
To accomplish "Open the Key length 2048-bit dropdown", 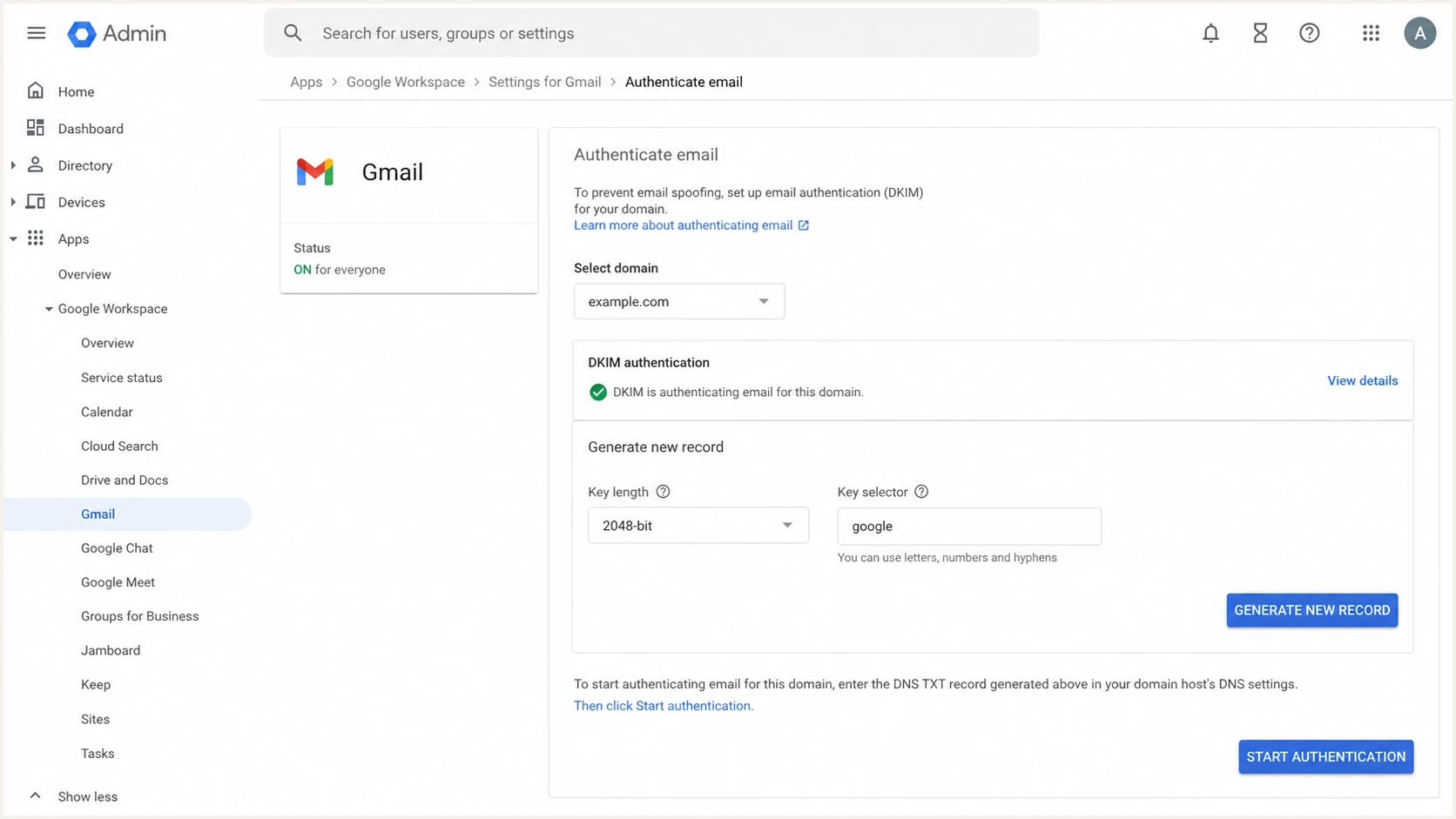I will (698, 526).
